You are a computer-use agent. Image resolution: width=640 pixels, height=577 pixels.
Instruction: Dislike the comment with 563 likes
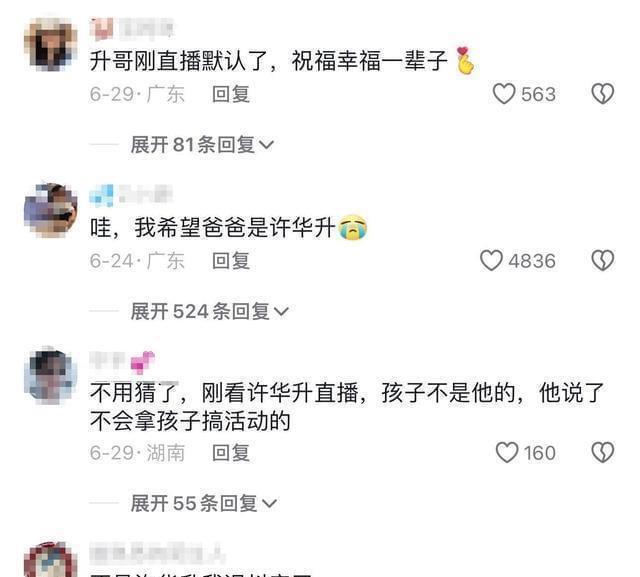(603, 94)
